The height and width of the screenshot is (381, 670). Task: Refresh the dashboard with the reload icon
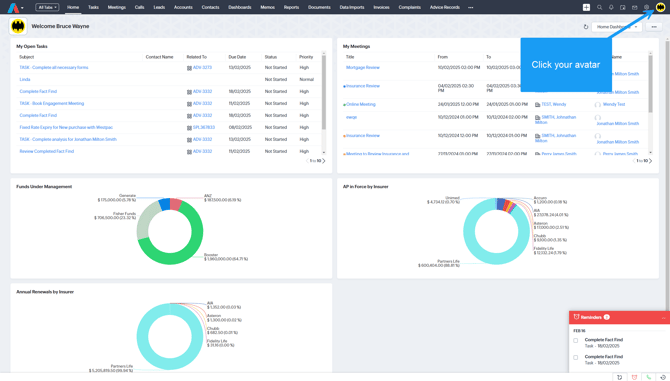586,26
